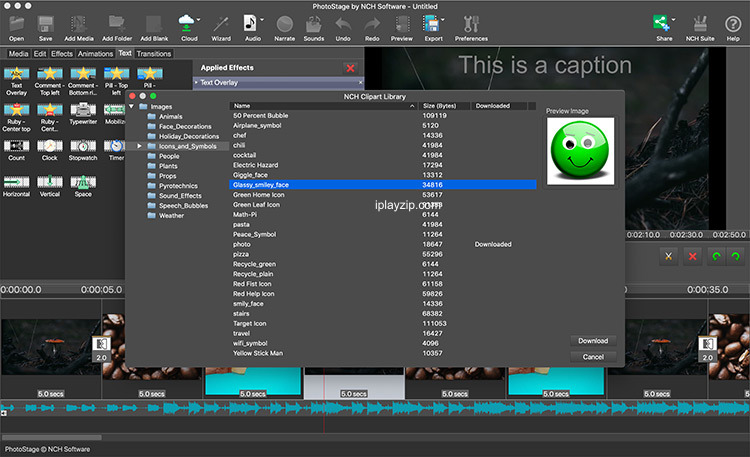Click the Redo icon
This screenshot has height=457, width=750.
pyautogui.click(x=372, y=28)
